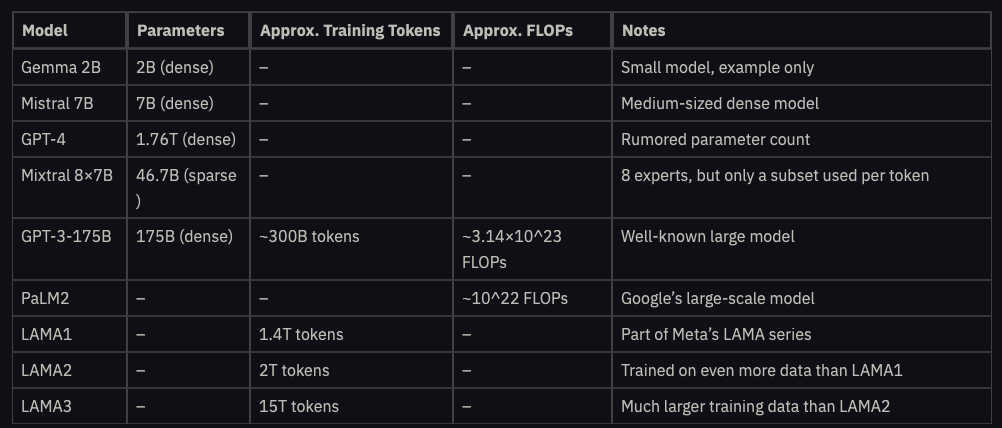
Task: Click the 1.76T (dense) parameters cell
Action: pyautogui.click(x=186, y=140)
